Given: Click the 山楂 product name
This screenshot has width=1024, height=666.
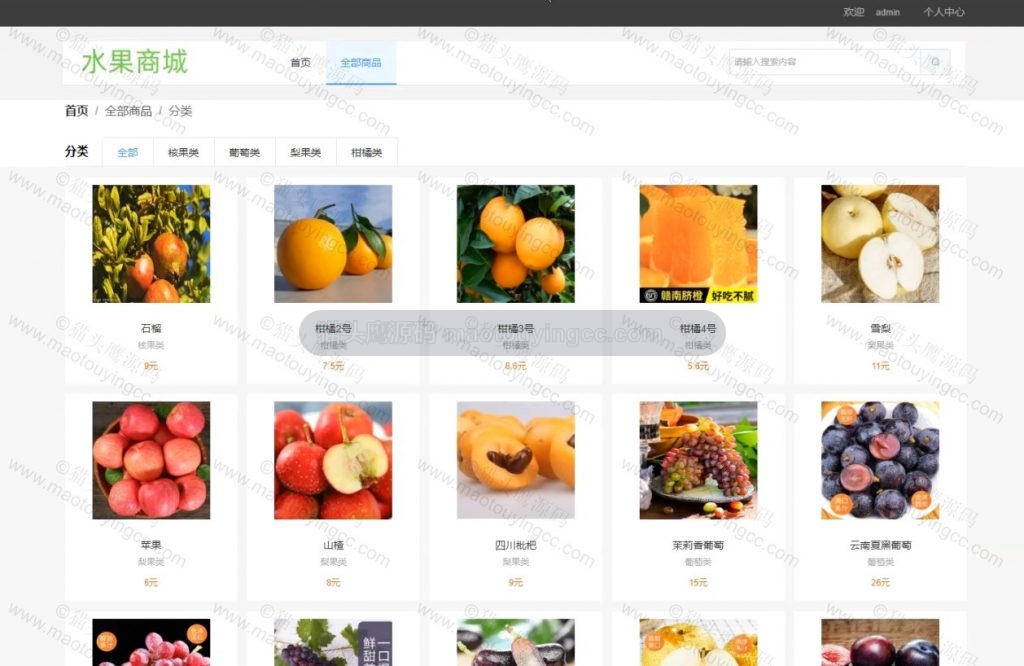Looking at the screenshot, I should pos(333,545).
